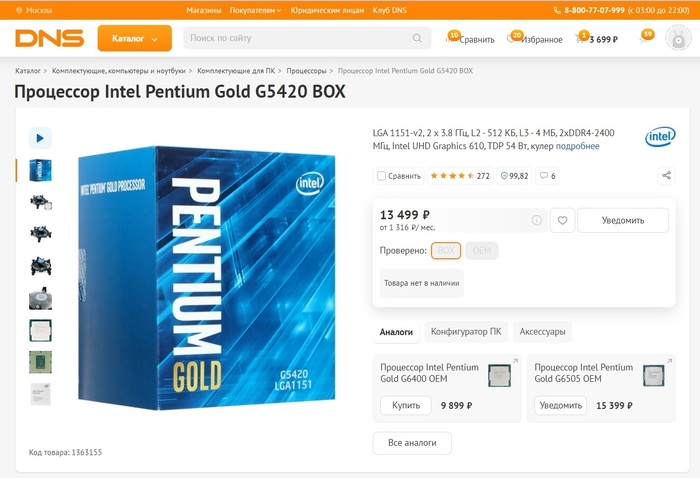
Task: Check the Сравнить checkbox
Action: click(x=381, y=176)
